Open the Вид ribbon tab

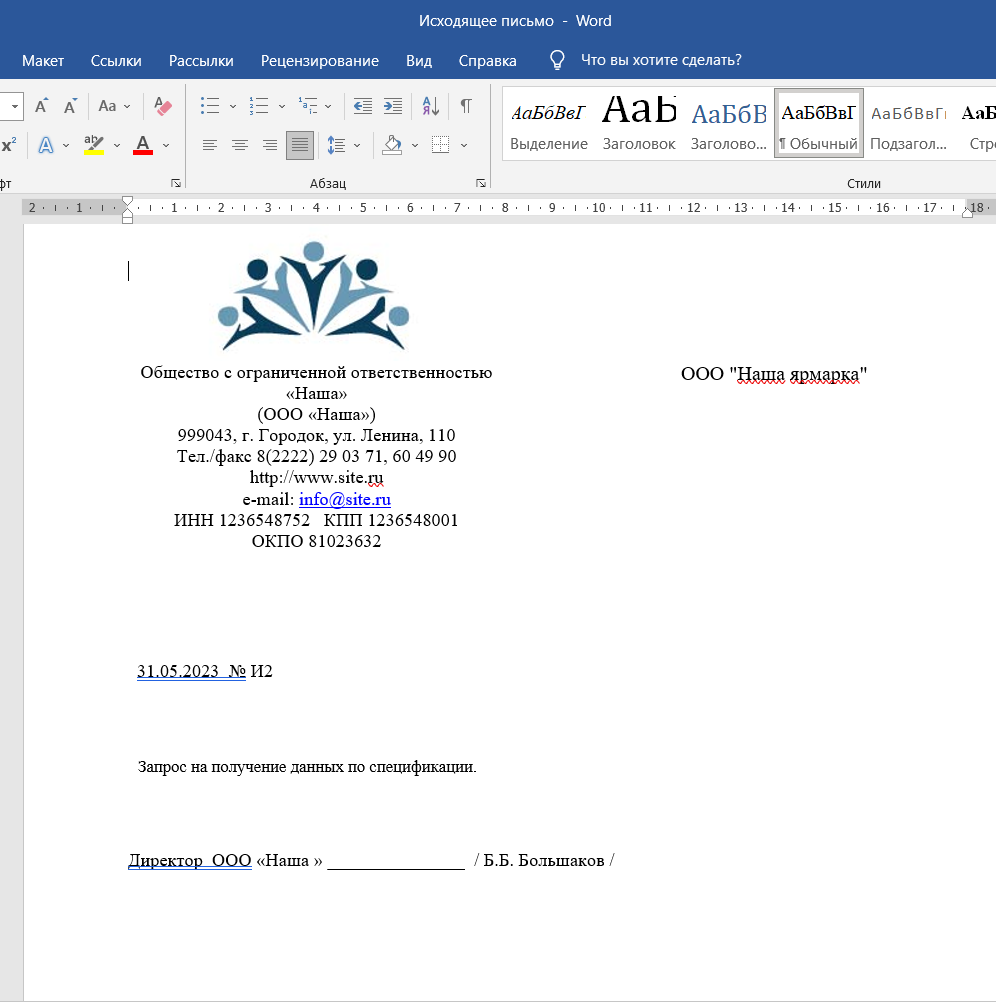point(418,60)
